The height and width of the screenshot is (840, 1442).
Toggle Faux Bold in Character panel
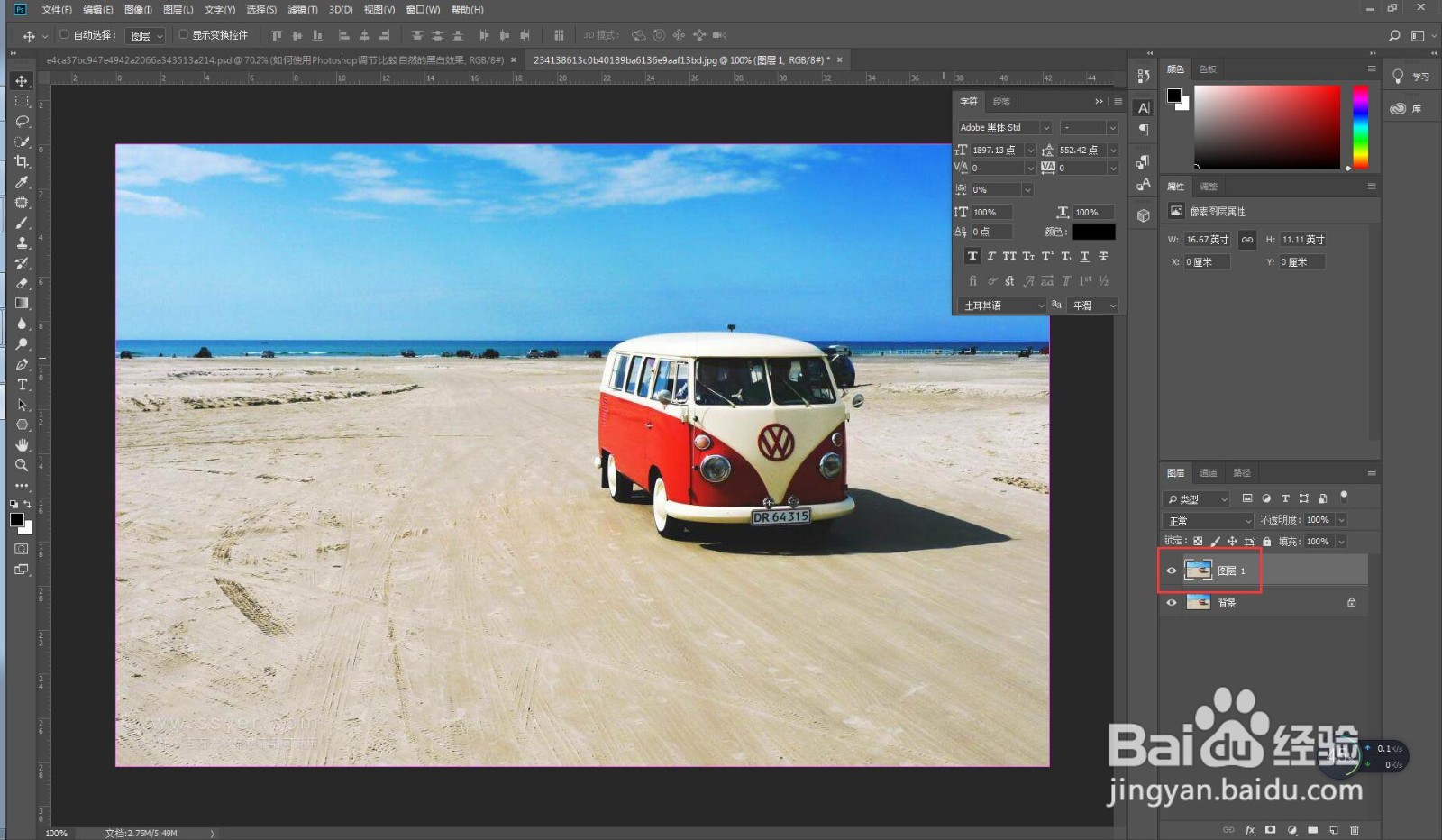pyautogui.click(x=972, y=256)
